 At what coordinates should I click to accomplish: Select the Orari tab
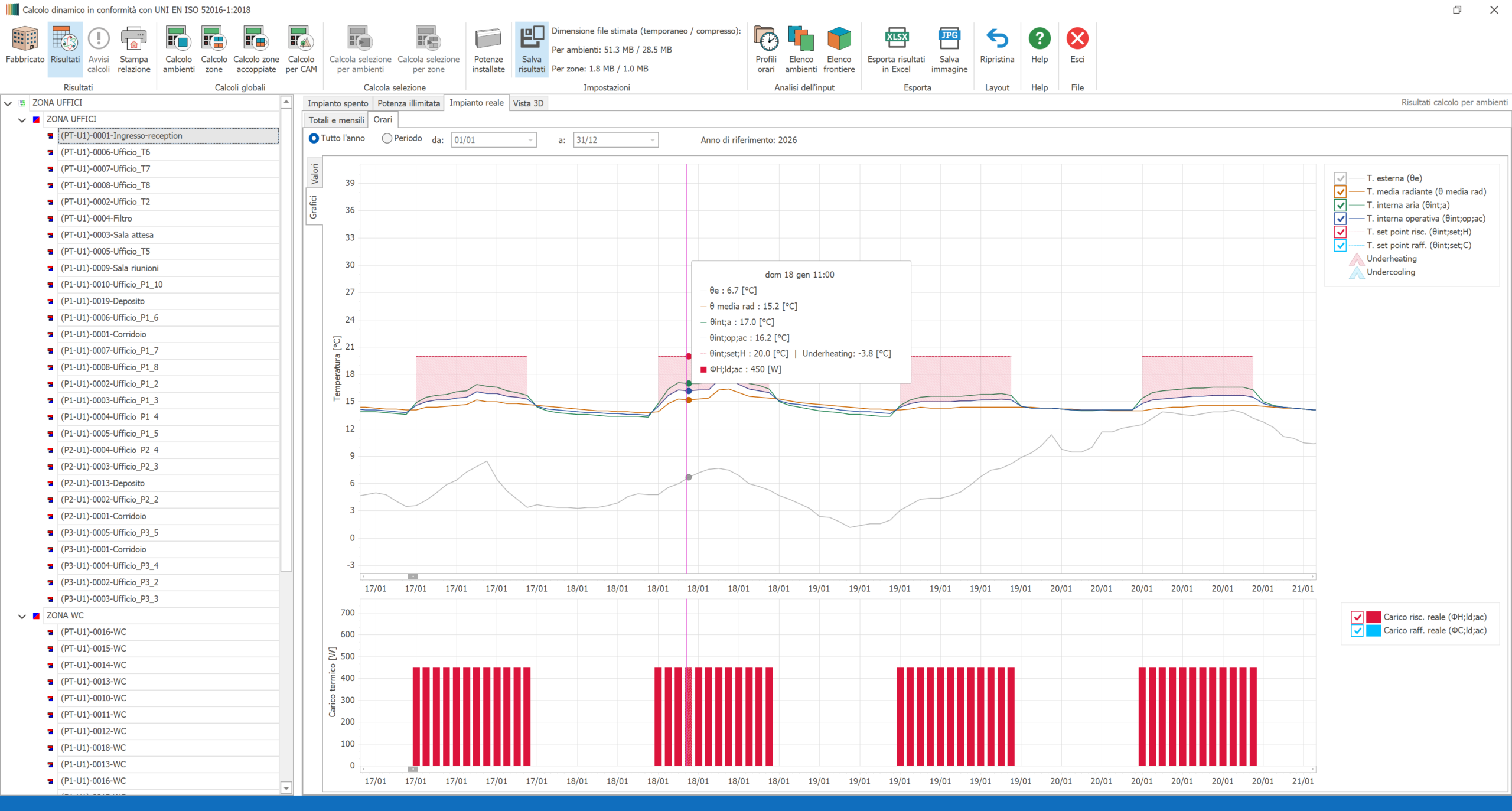point(383,119)
